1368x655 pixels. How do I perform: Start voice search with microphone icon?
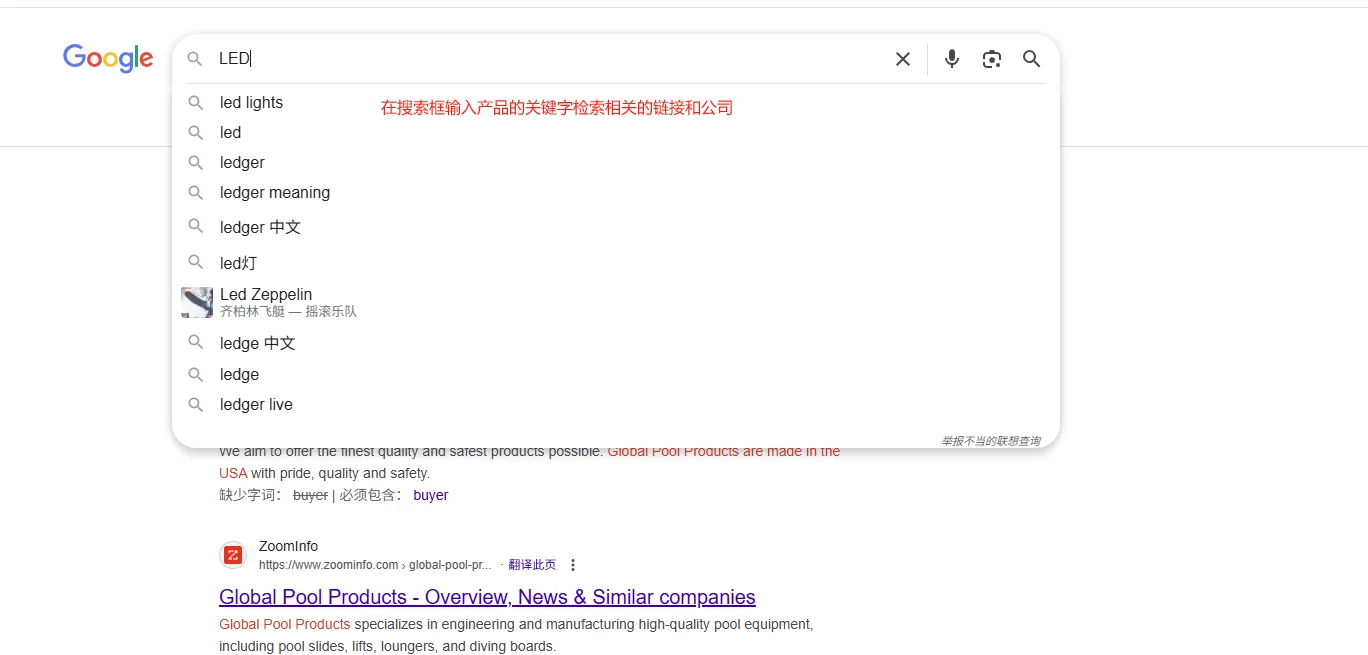pos(952,59)
